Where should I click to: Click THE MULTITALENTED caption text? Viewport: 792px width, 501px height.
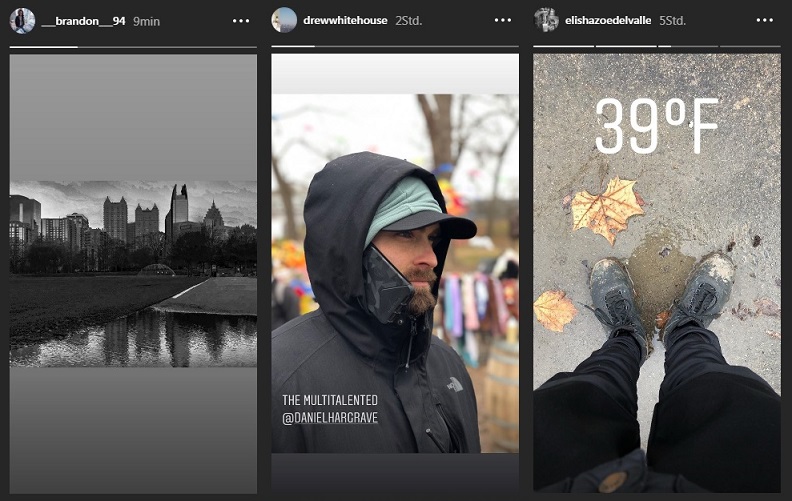(330, 400)
